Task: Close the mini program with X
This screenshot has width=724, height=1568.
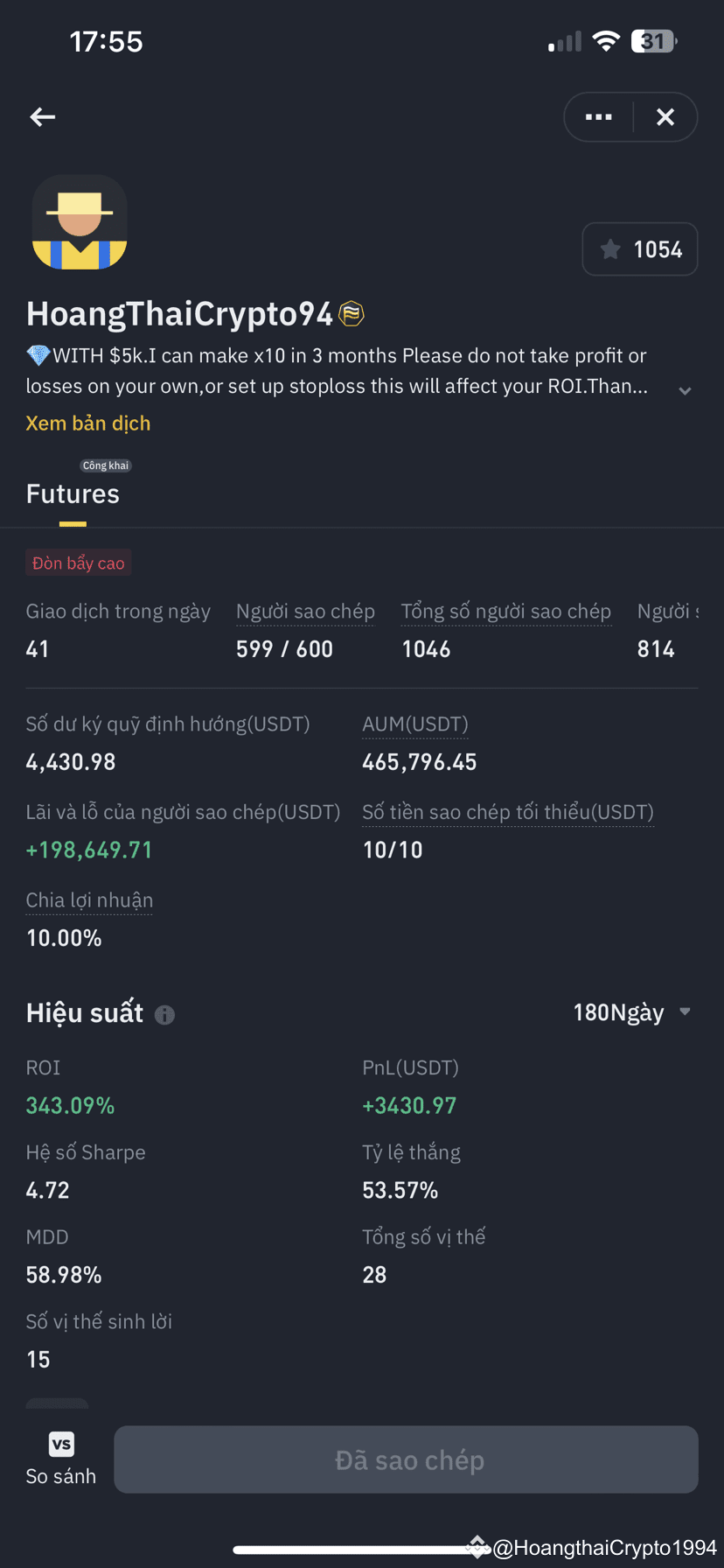Action: pyautogui.click(x=665, y=116)
